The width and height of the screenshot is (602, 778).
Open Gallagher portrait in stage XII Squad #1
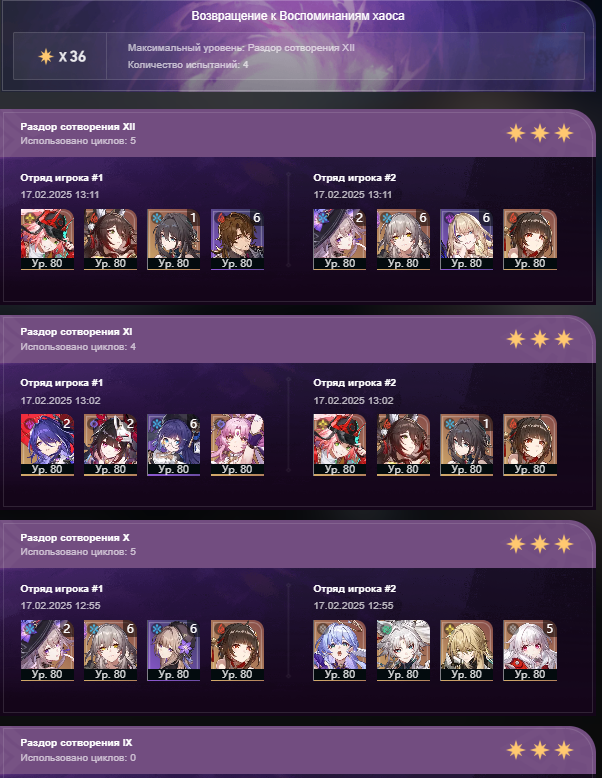(x=237, y=240)
